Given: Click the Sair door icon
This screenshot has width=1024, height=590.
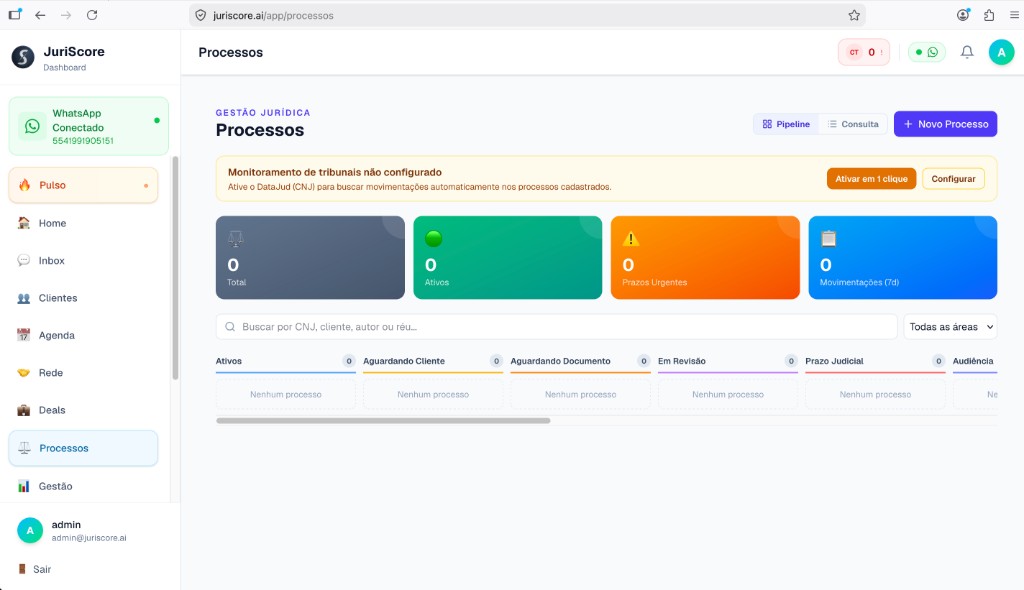Looking at the screenshot, I should (22, 569).
